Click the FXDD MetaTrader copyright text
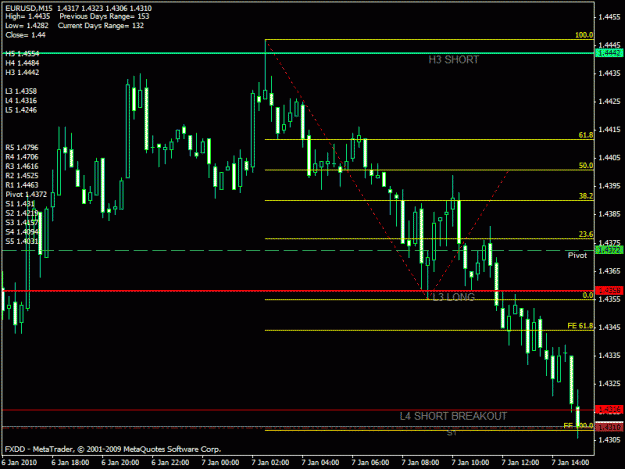The width and height of the screenshot is (625, 469). pyautogui.click(x=113, y=449)
